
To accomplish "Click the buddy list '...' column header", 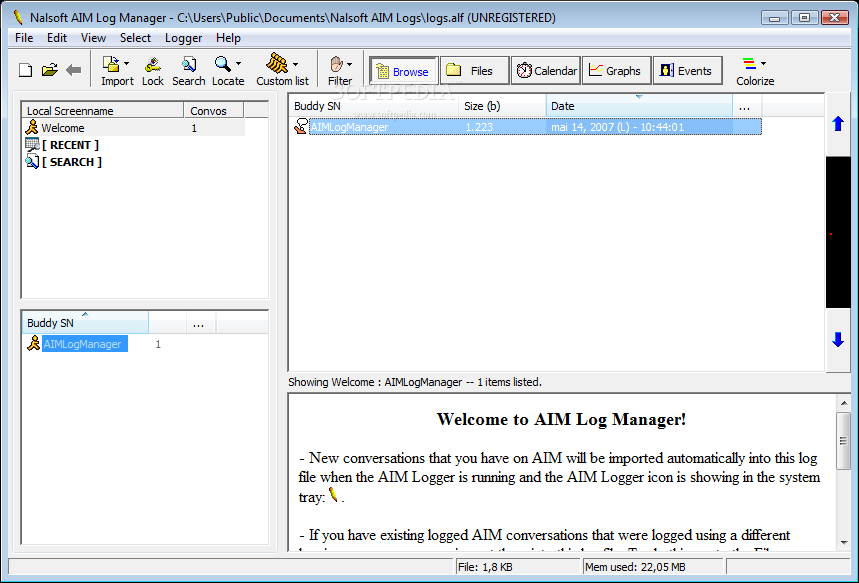I will coord(201,323).
